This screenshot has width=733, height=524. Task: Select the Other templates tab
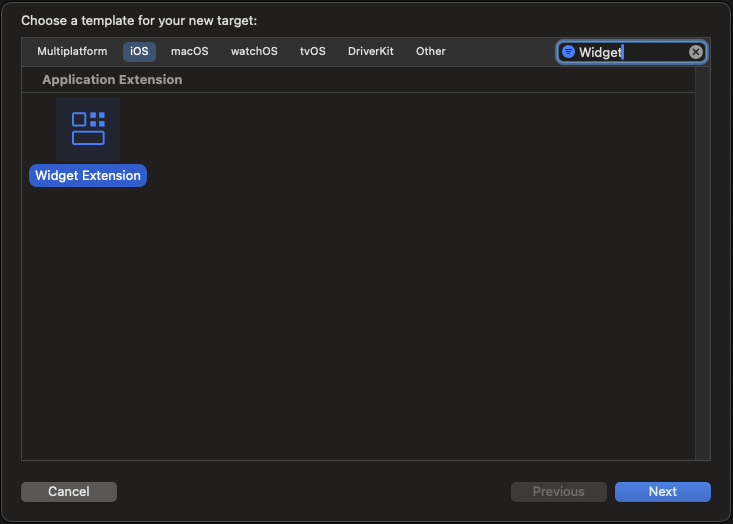431,51
